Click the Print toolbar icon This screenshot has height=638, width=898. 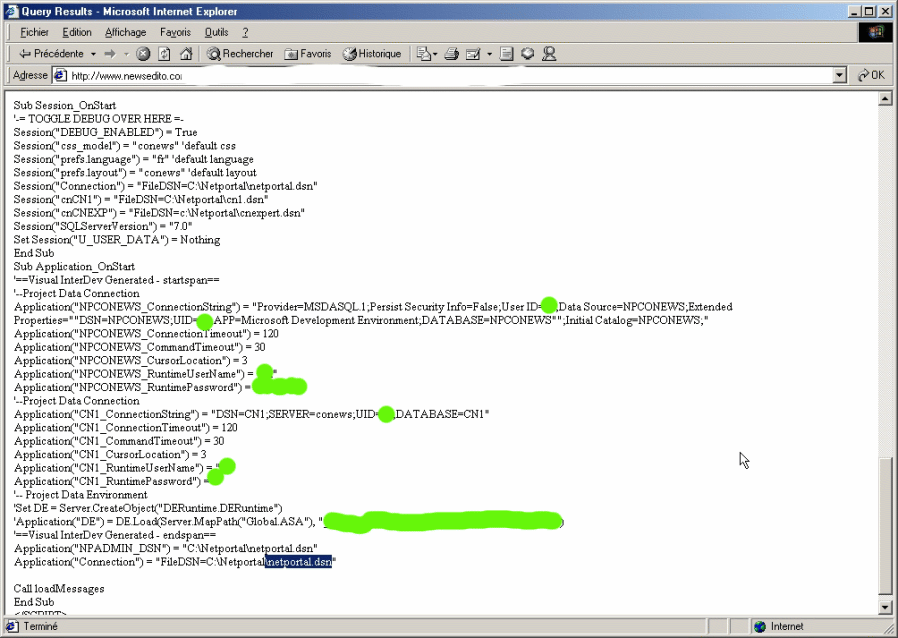pyautogui.click(x=451, y=54)
